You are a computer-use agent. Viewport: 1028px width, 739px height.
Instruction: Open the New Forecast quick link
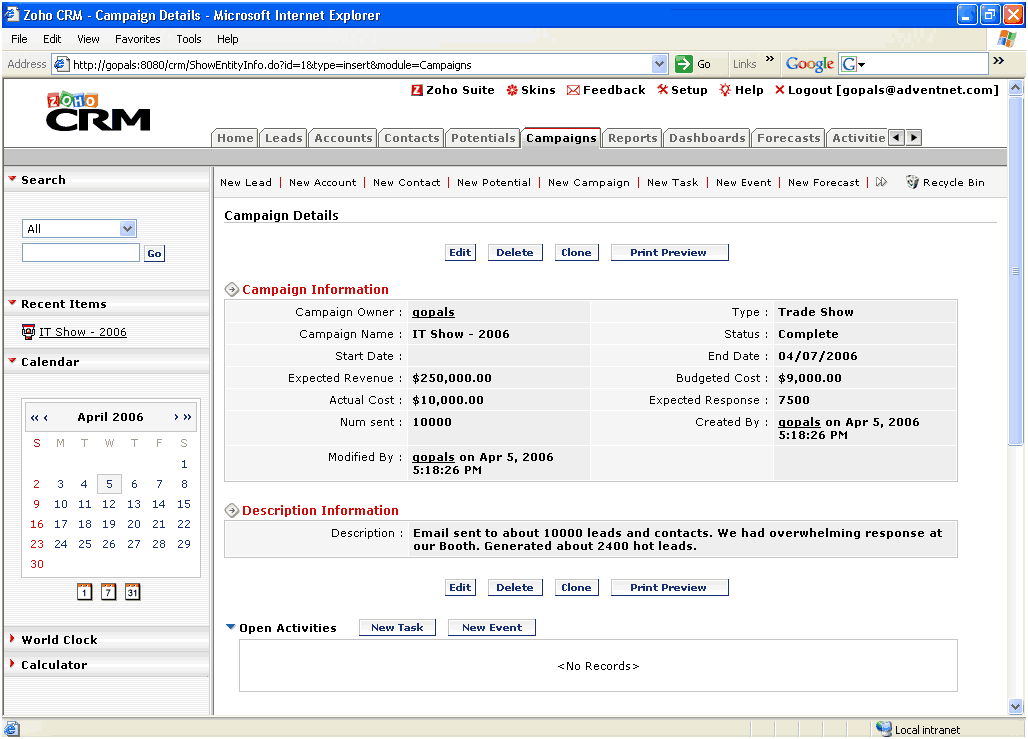pyautogui.click(x=823, y=182)
